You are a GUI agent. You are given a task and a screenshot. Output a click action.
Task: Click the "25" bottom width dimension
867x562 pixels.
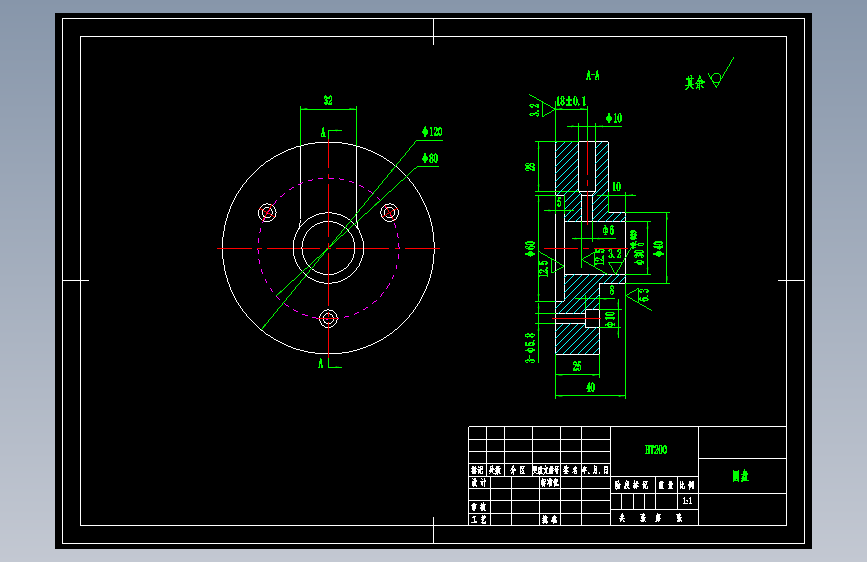pos(577,366)
